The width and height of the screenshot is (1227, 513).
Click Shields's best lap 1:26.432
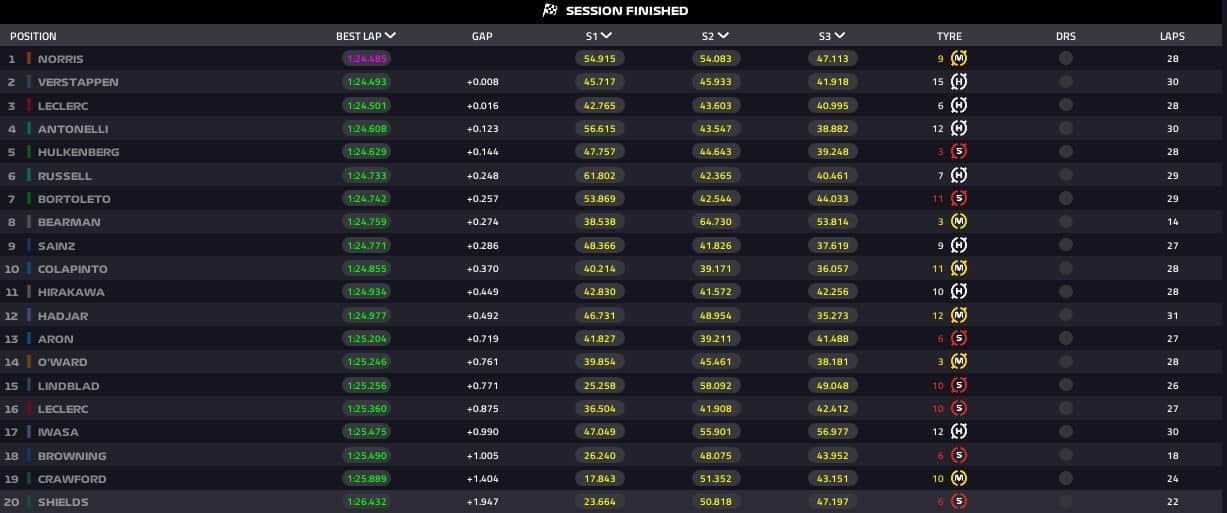tap(366, 502)
